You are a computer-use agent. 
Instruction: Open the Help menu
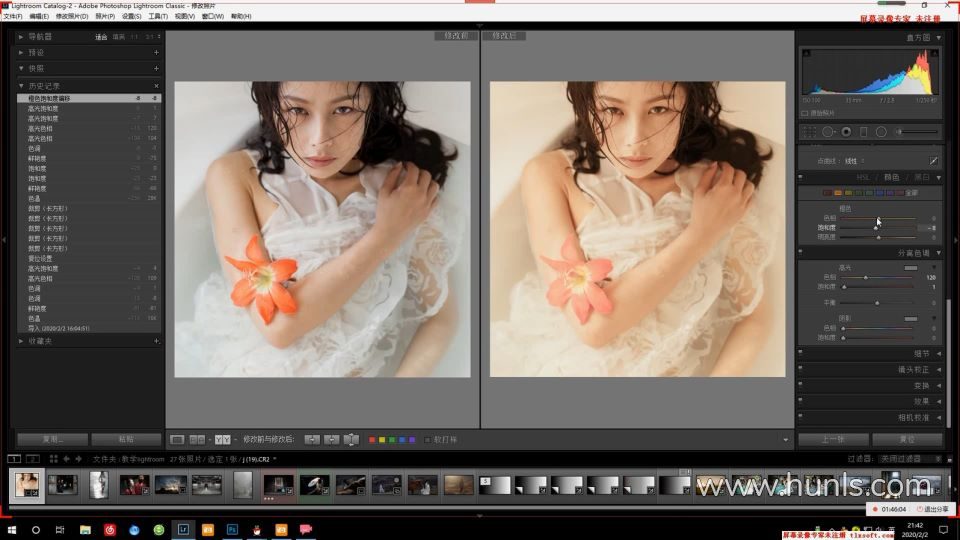pyautogui.click(x=241, y=17)
